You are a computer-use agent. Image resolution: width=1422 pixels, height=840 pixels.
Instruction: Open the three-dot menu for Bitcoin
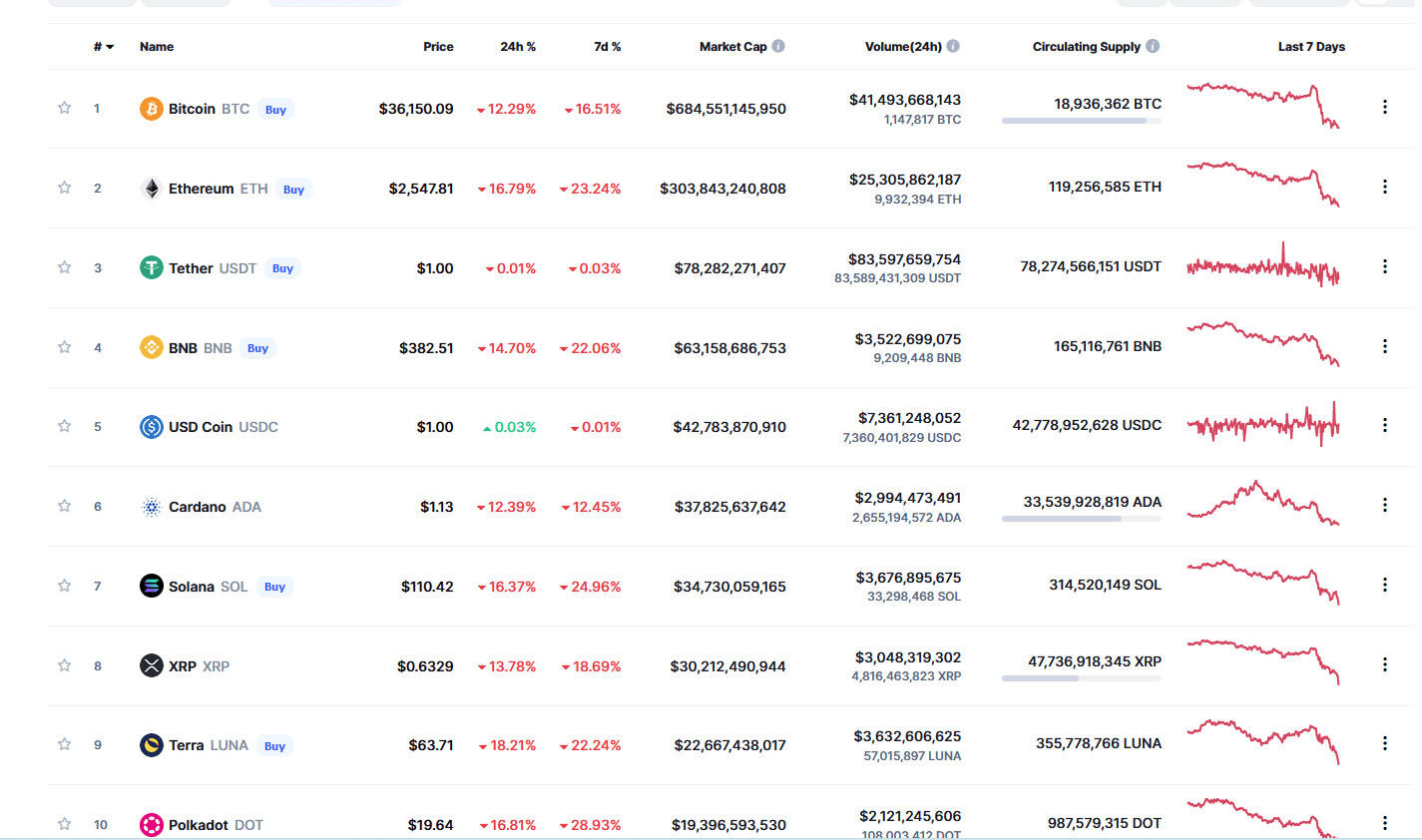(1385, 107)
